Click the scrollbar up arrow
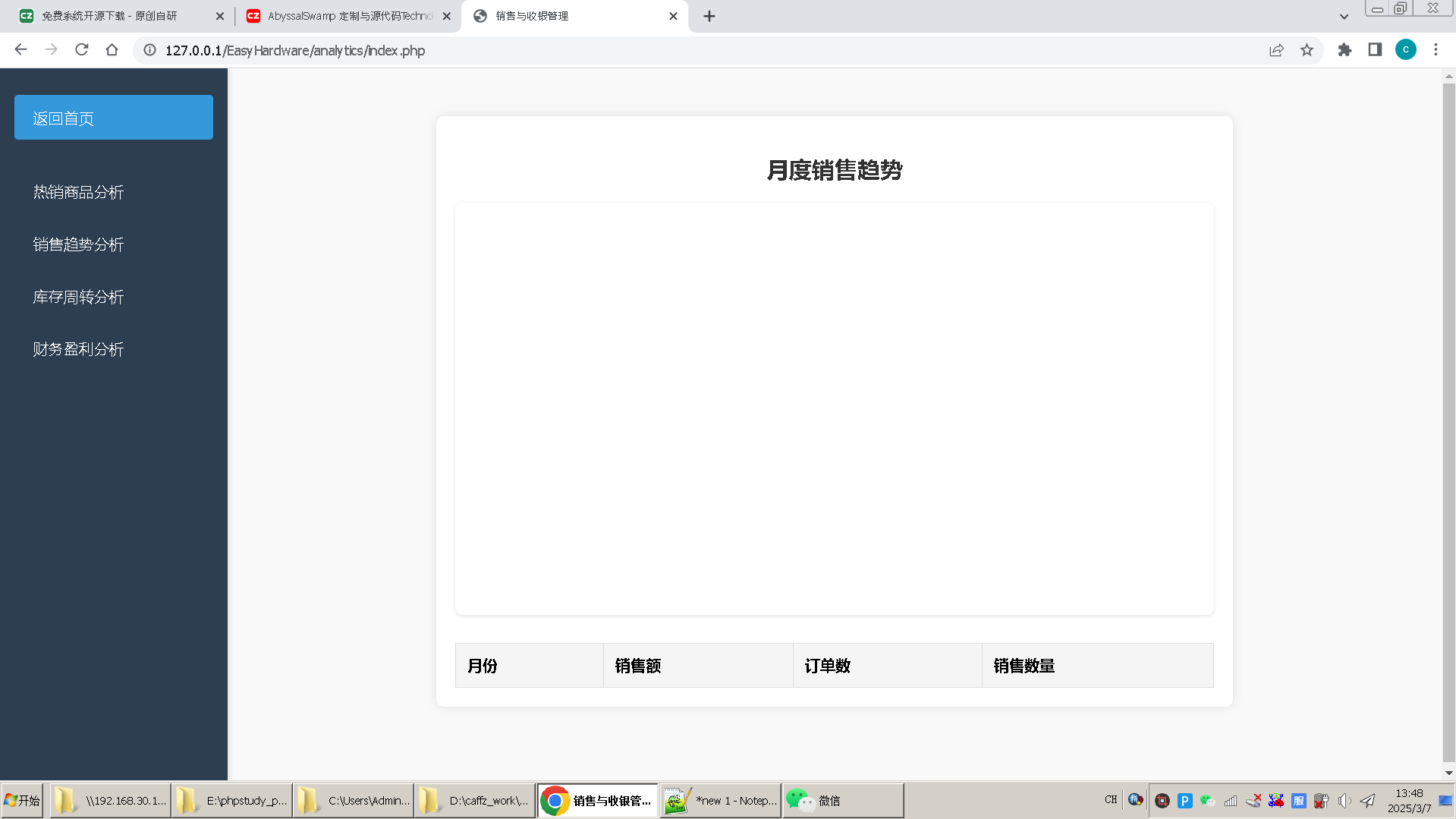 [x=1448, y=76]
